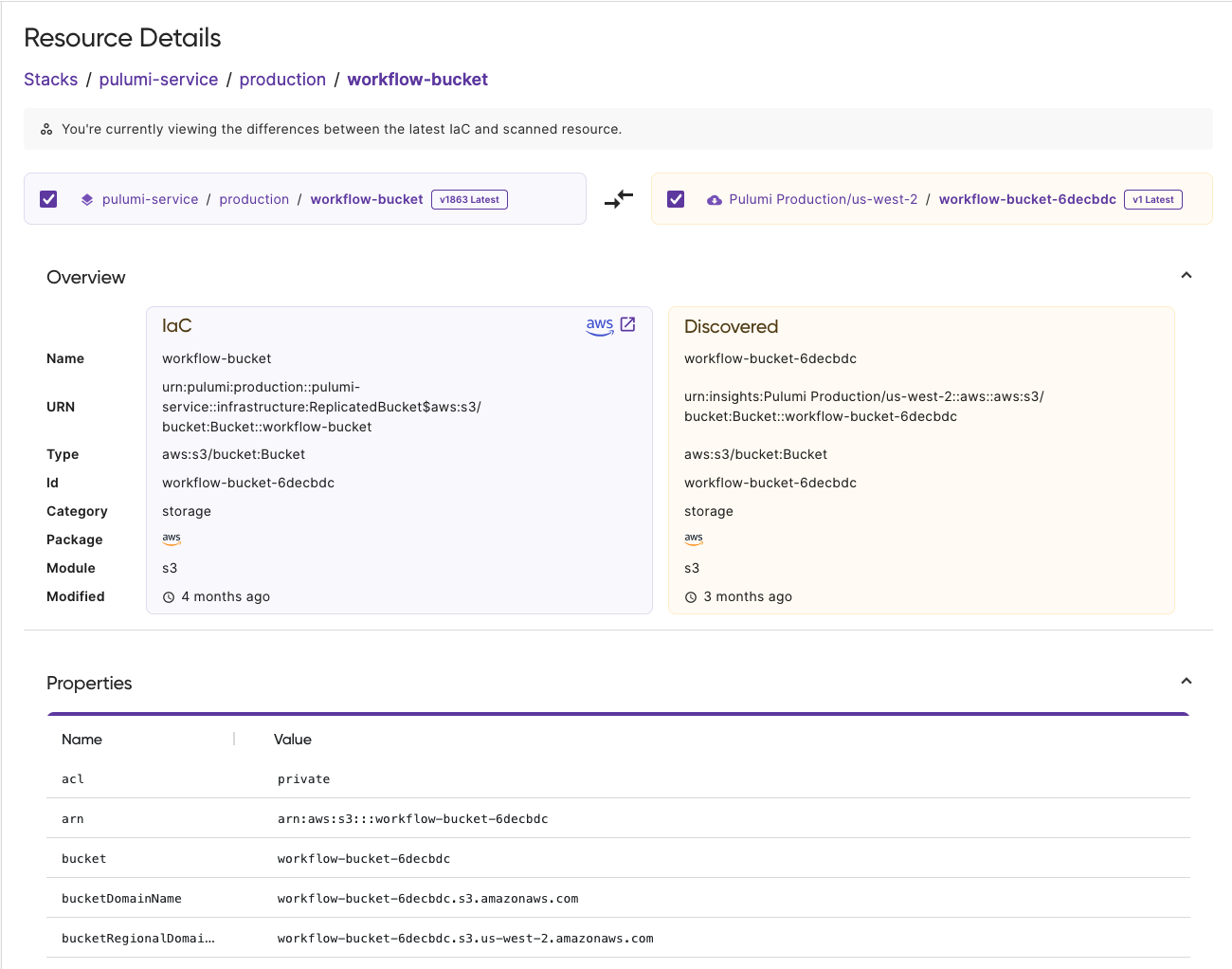Collapse the Properties section
1232x969 pixels.
click(x=1186, y=682)
